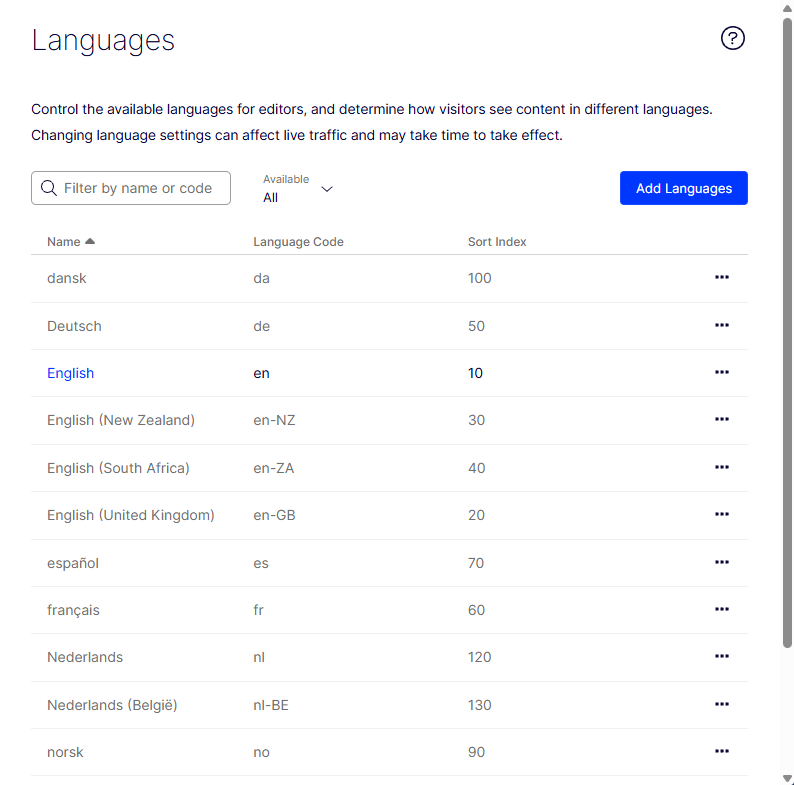Select English (South Africa) name
Image resolution: width=794 pixels, height=785 pixels.
click(x=118, y=468)
